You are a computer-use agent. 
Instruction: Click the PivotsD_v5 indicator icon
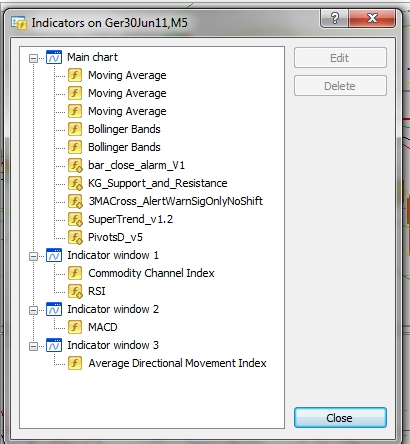[x=75, y=237]
